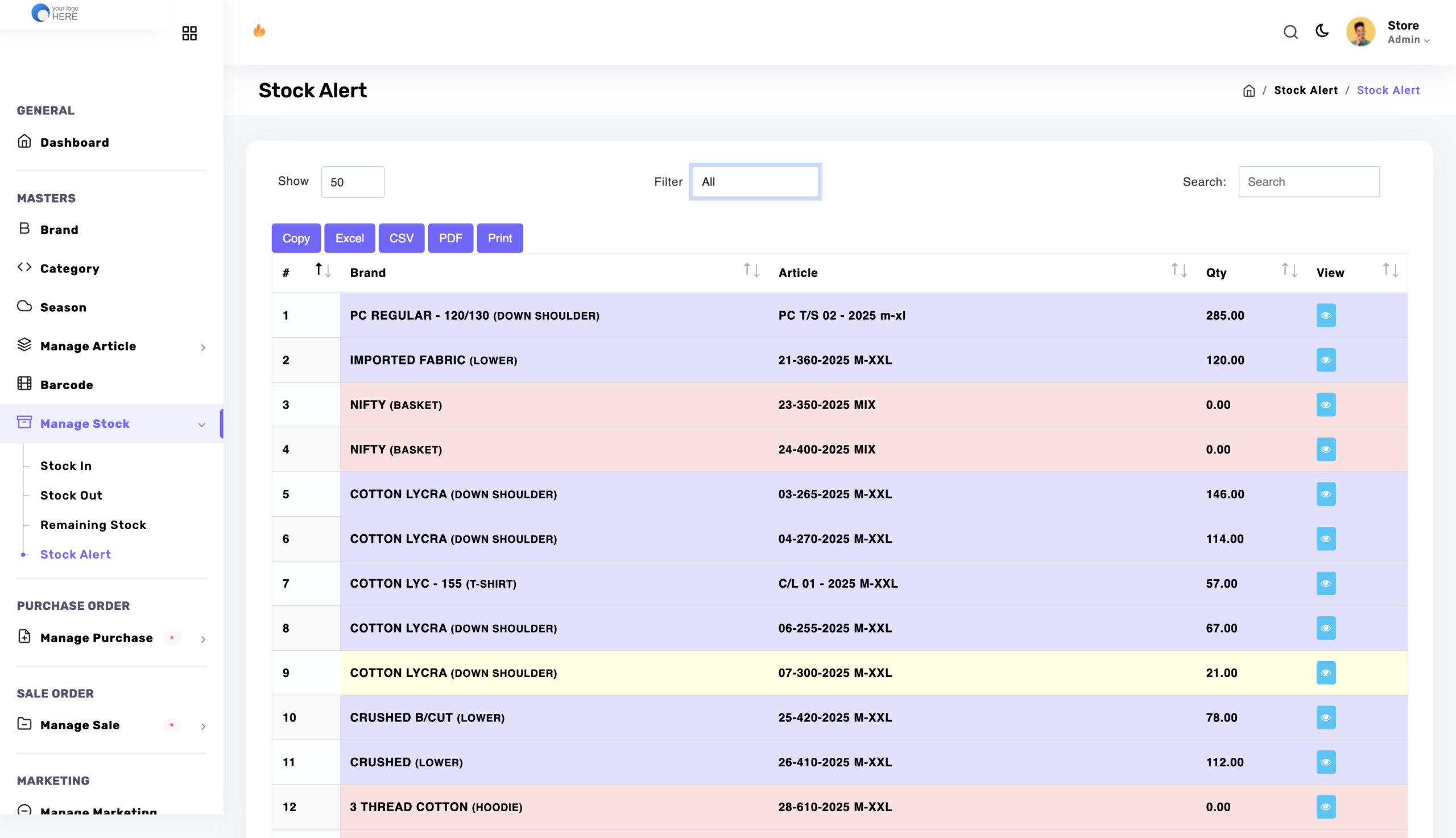The width and height of the screenshot is (1456, 838).
Task: Click the home icon in breadcrumb
Action: 1248,91
